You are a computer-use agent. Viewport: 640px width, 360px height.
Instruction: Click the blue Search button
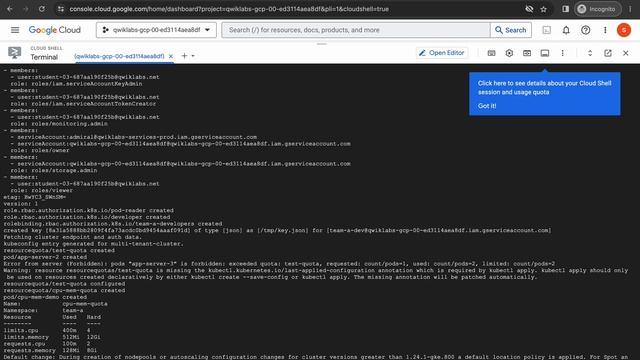(511, 30)
